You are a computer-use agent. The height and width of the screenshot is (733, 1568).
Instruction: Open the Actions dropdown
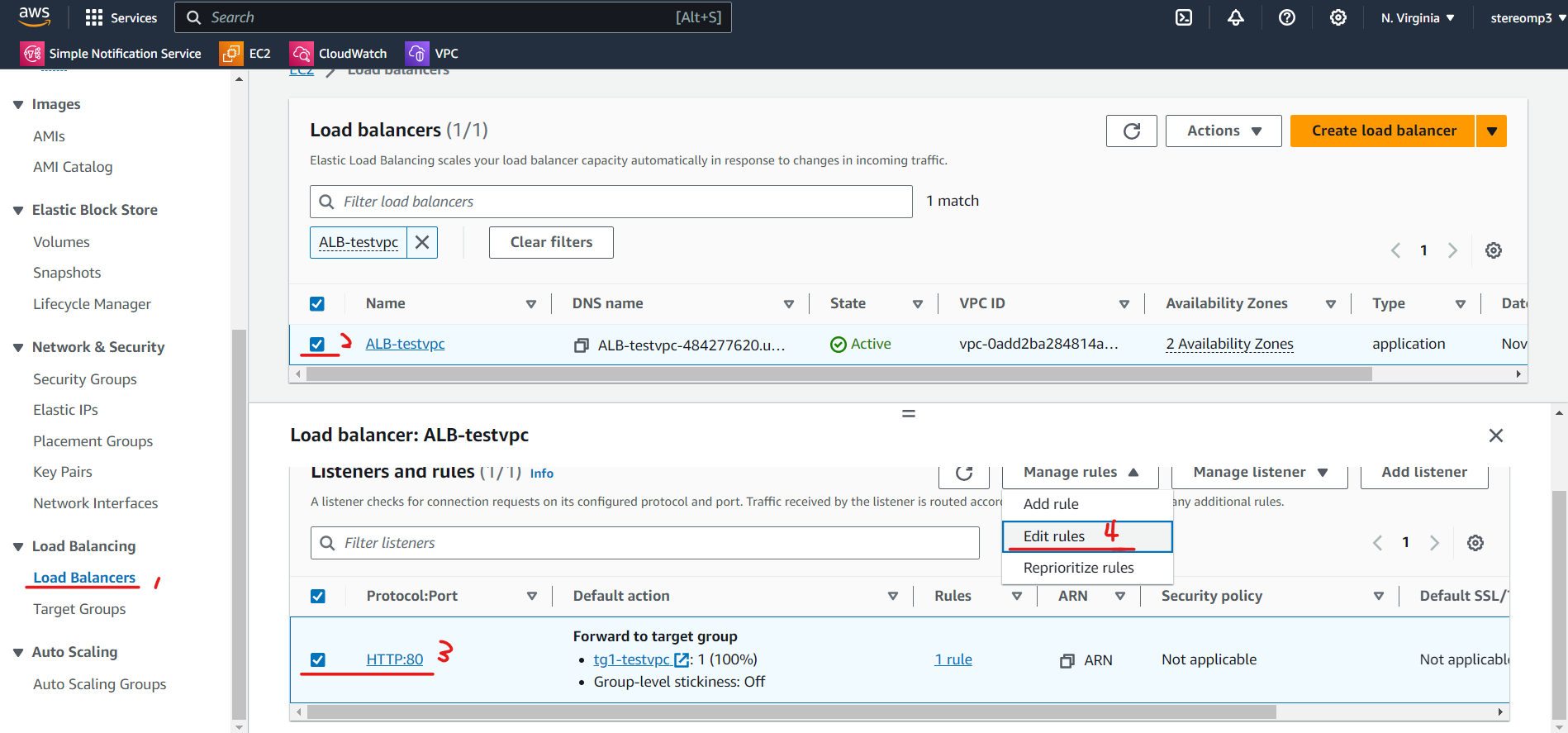[1224, 131]
